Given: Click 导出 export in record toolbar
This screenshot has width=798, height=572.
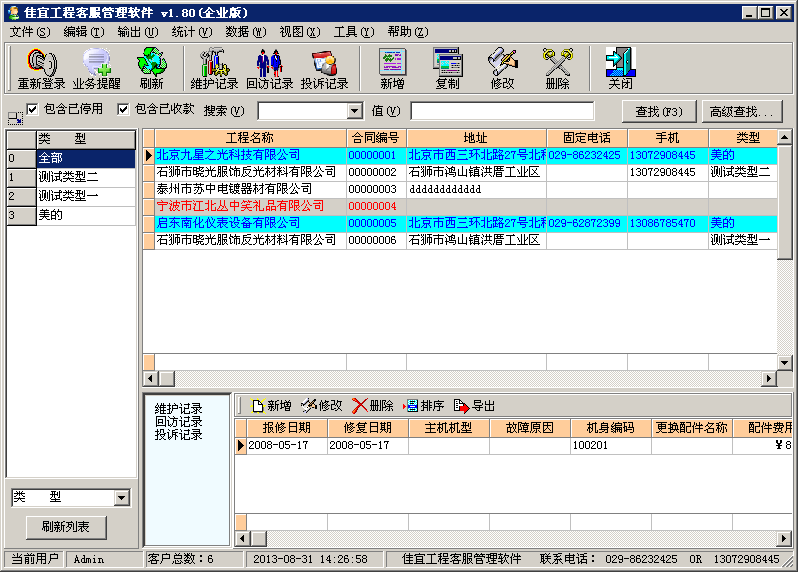Looking at the screenshot, I should click(474, 406).
